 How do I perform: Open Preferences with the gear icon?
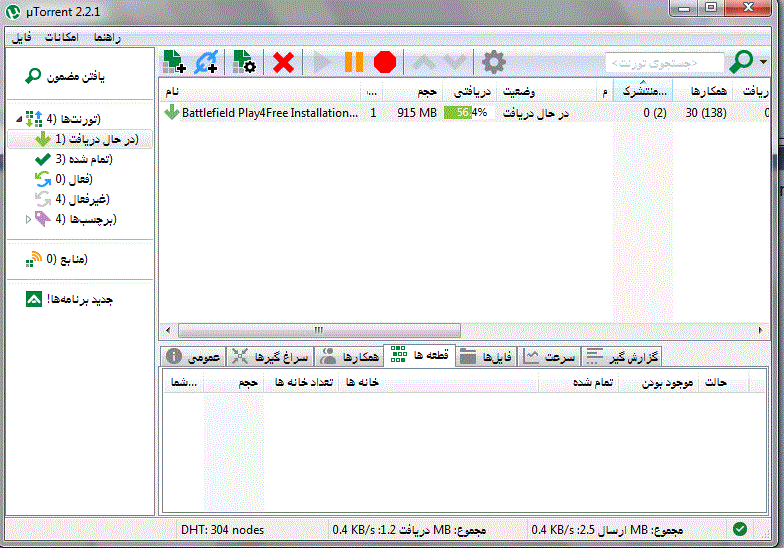tap(494, 62)
